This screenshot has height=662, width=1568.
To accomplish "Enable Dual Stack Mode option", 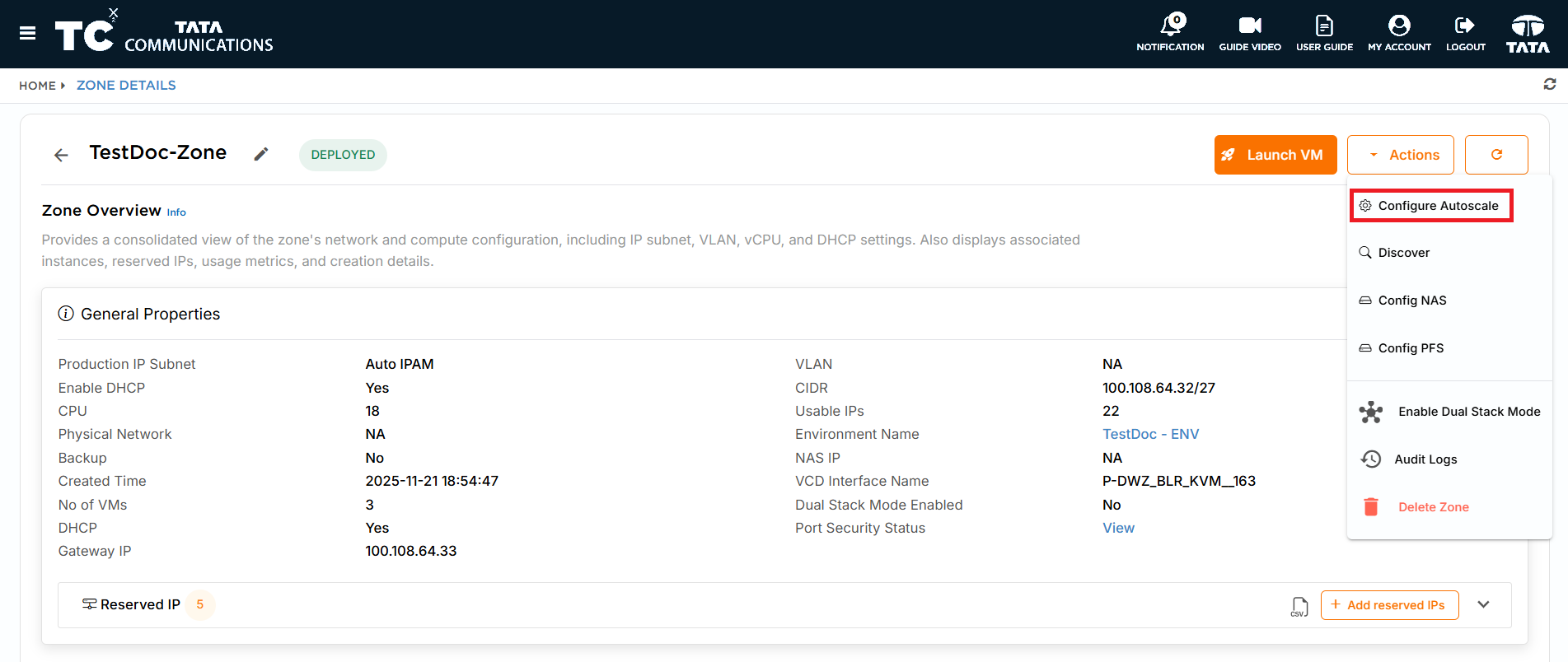I will click(1450, 412).
